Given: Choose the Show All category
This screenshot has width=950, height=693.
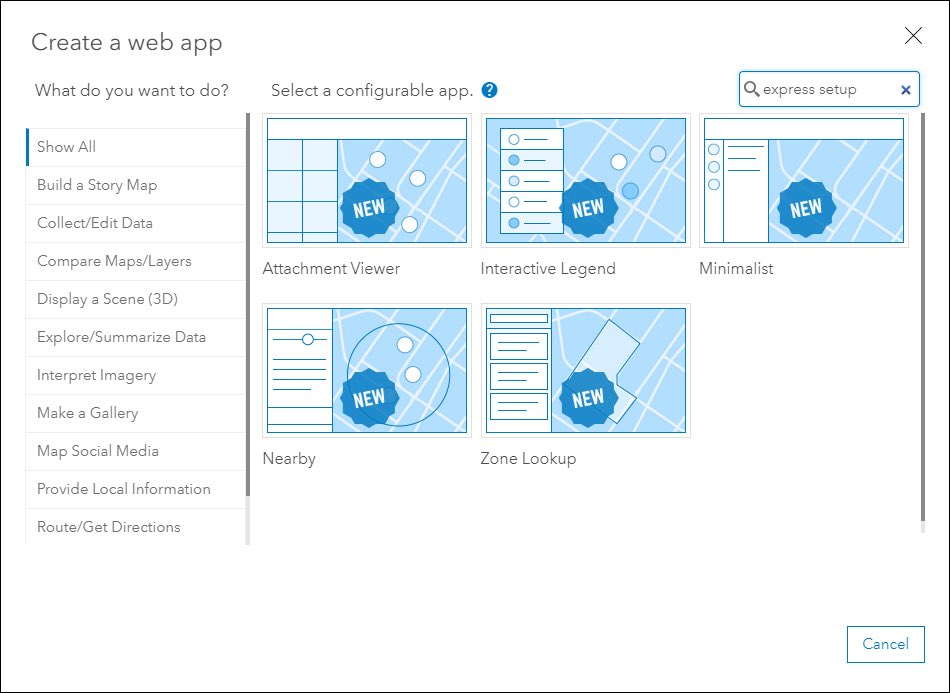Looking at the screenshot, I should point(136,147).
